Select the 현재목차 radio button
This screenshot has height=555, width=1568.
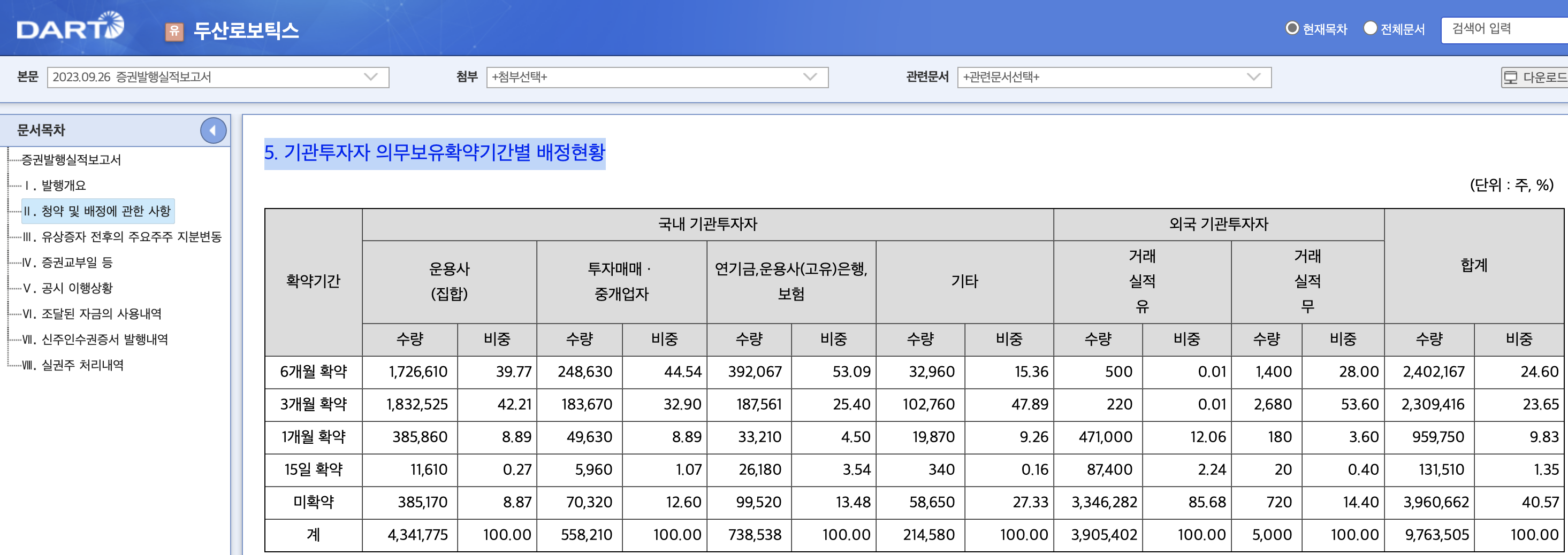click(1292, 28)
